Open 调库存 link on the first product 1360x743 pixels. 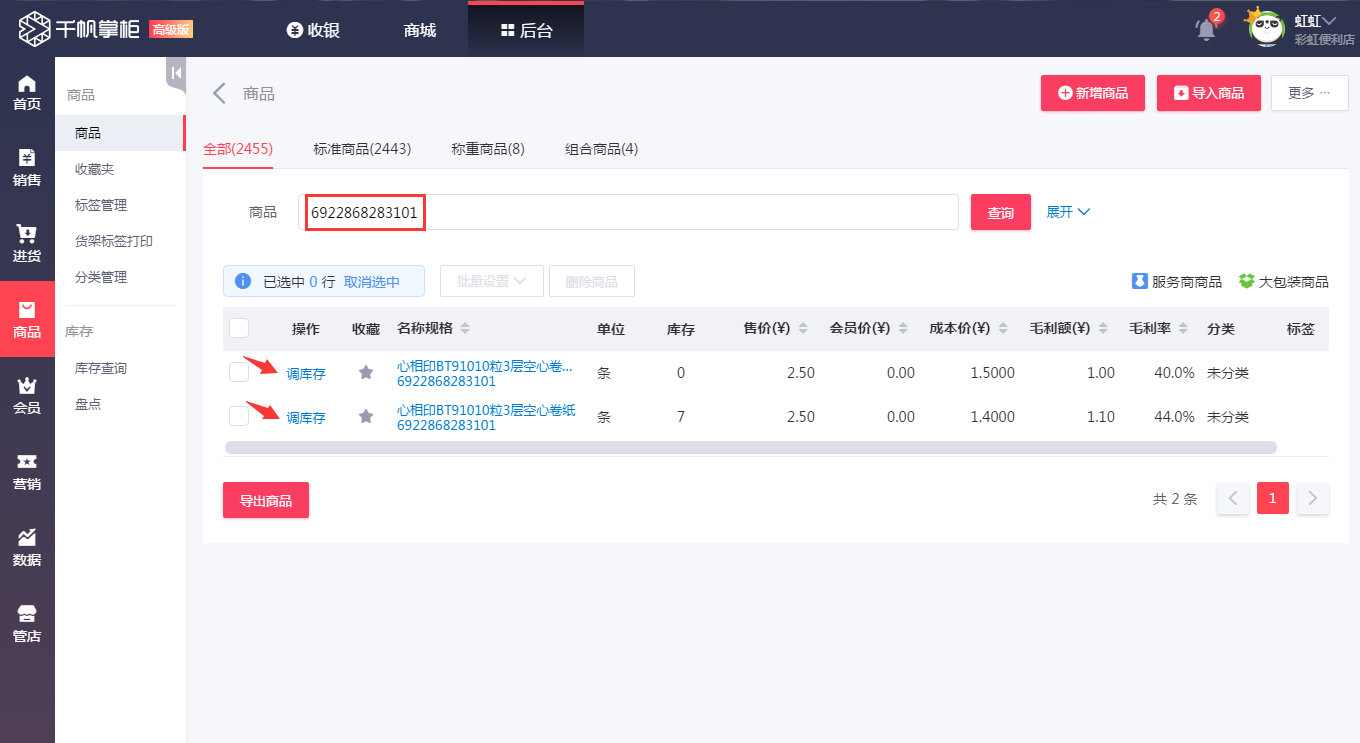click(305, 372)
